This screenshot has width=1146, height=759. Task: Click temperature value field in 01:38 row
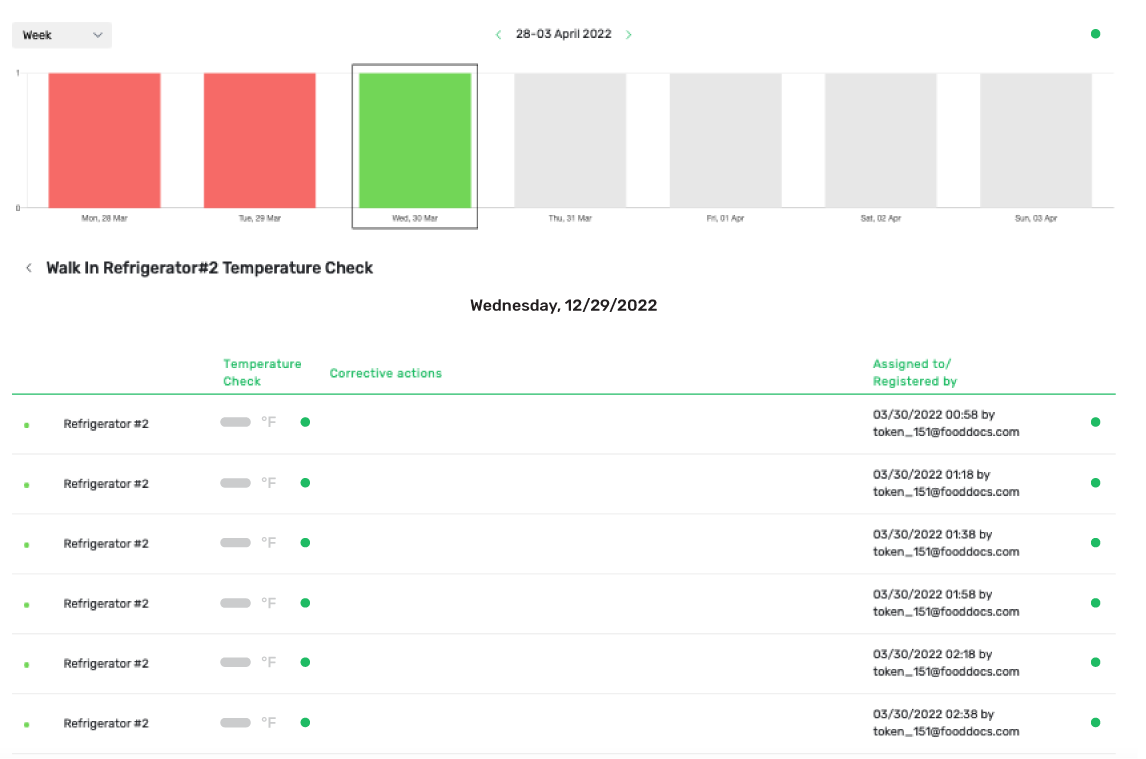coord(235,543)
